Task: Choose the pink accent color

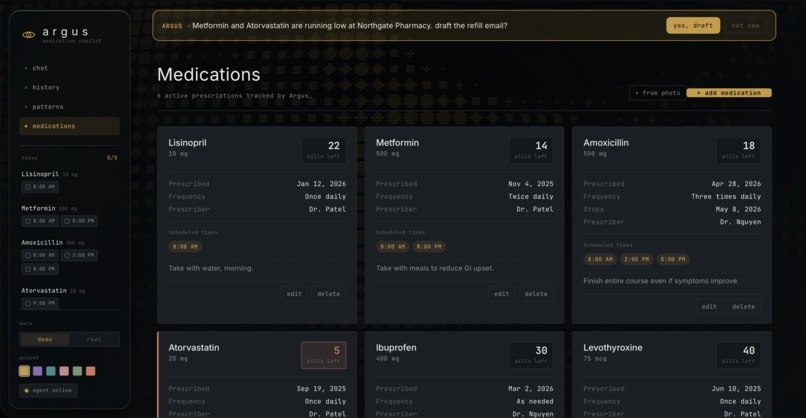Action: click(64, 371)
